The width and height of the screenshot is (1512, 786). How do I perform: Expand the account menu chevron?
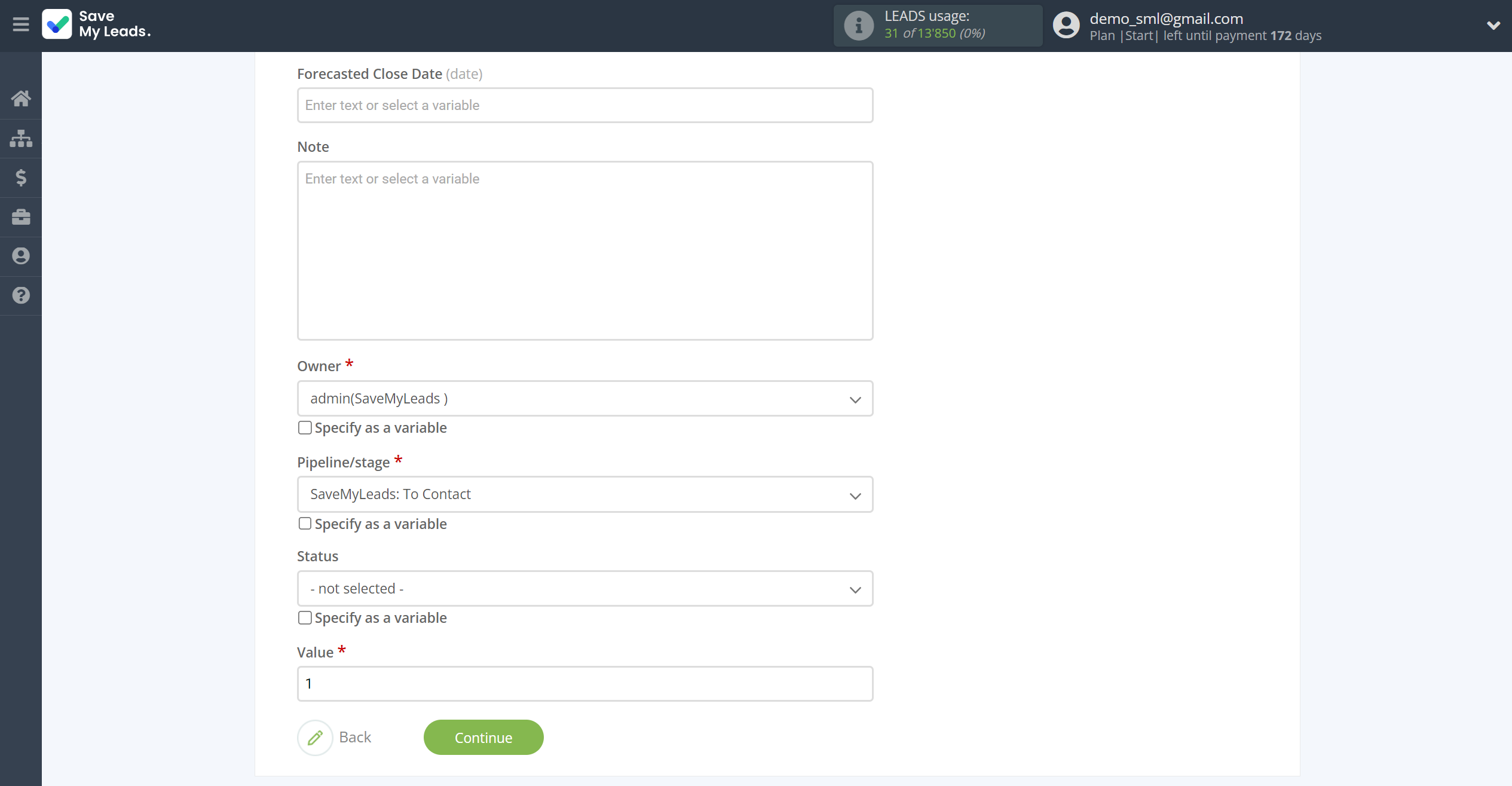pos(1493,25)
